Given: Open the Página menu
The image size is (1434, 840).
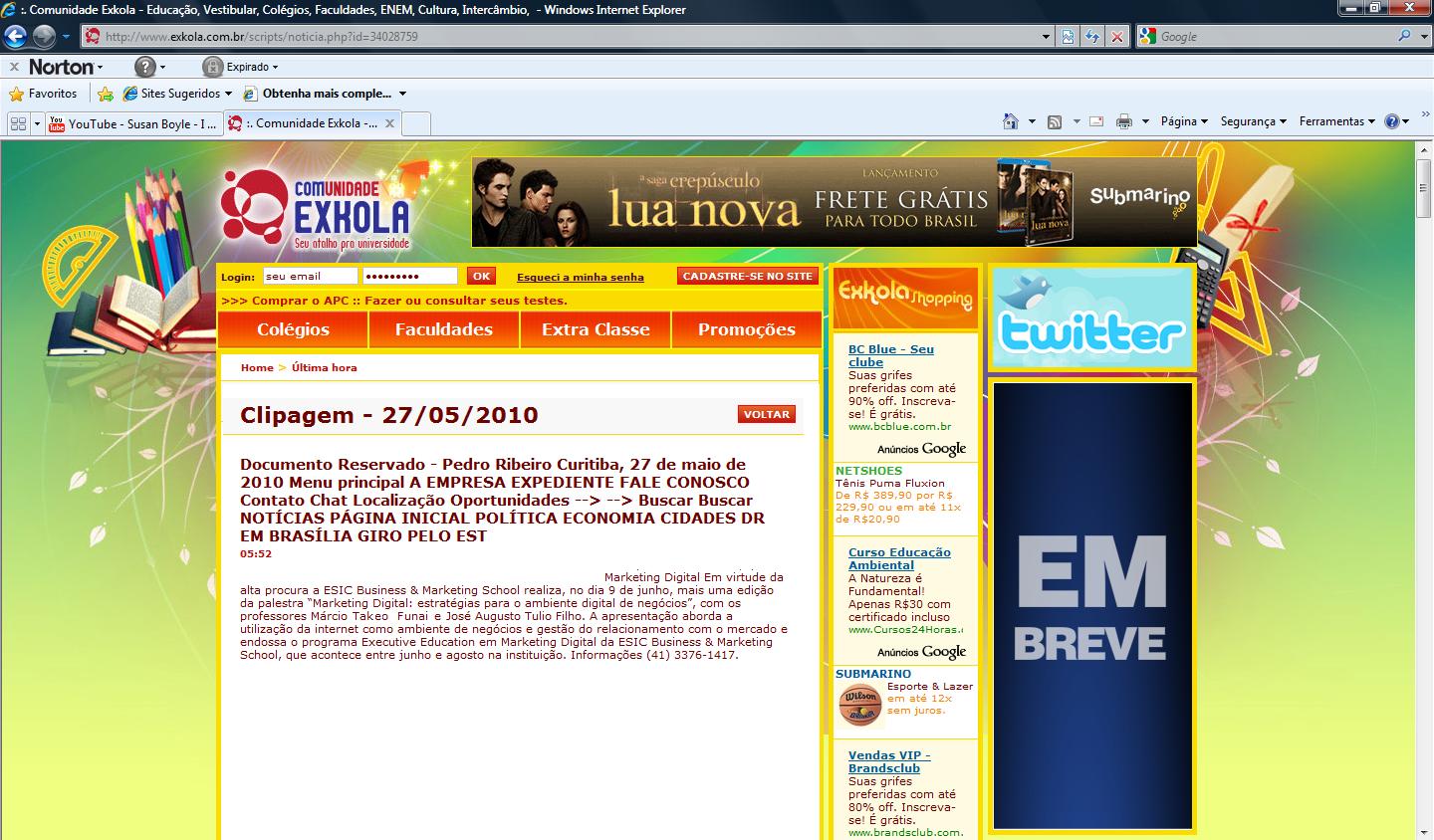Looking at the screenshot, I should pyautogui.click(x=1184, y=121).
